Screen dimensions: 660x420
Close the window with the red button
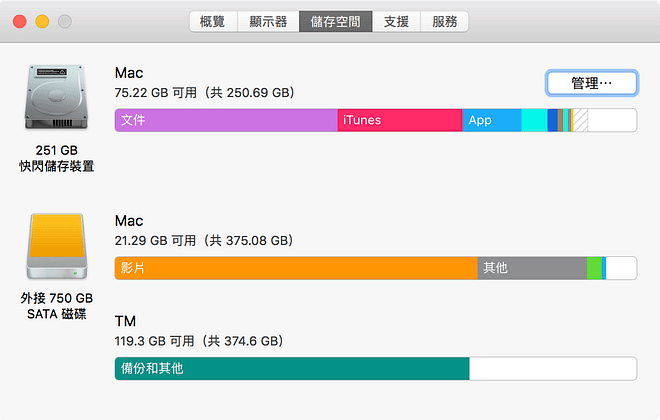point(19,21)
